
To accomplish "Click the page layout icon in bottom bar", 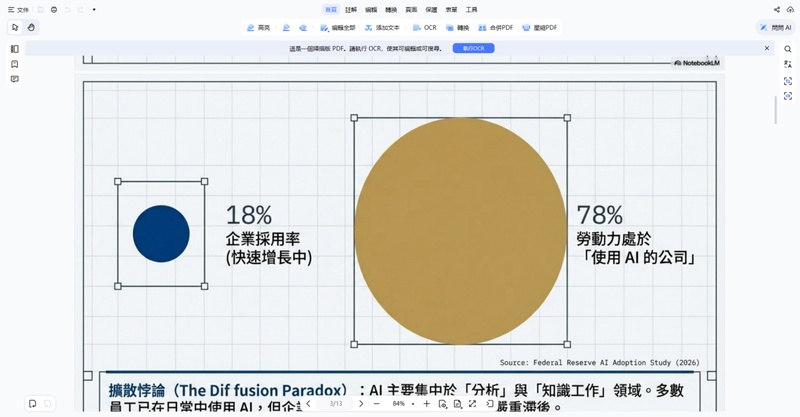I will tap(458, 404).
